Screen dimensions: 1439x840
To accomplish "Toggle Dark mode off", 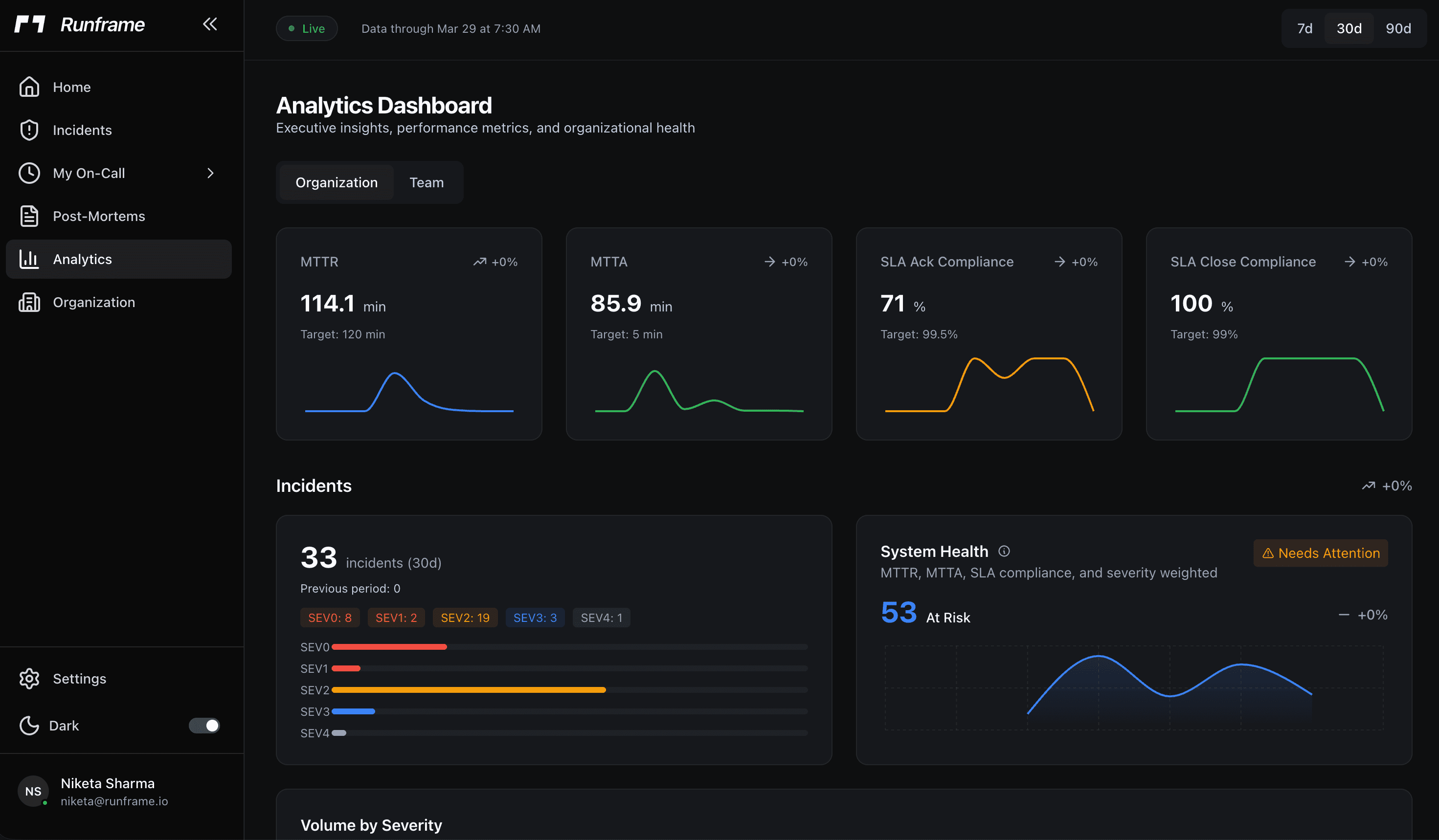I will click(204, 725).
